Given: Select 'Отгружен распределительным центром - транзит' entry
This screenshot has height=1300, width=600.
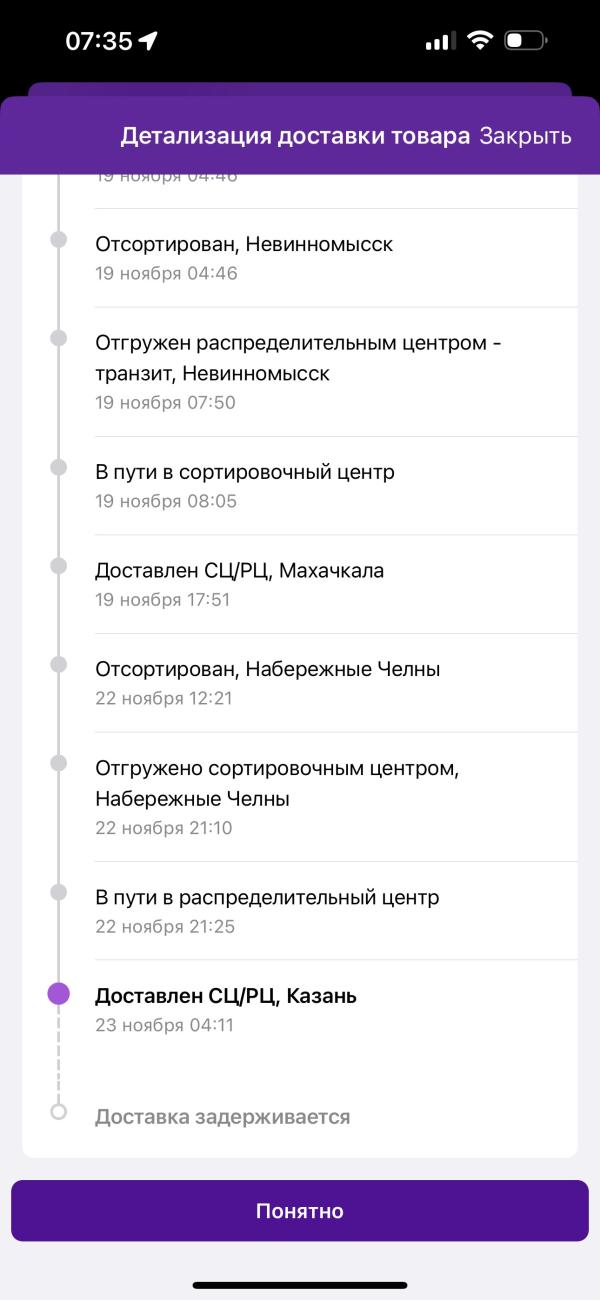Looking at the screenshot, I should 336,372.
